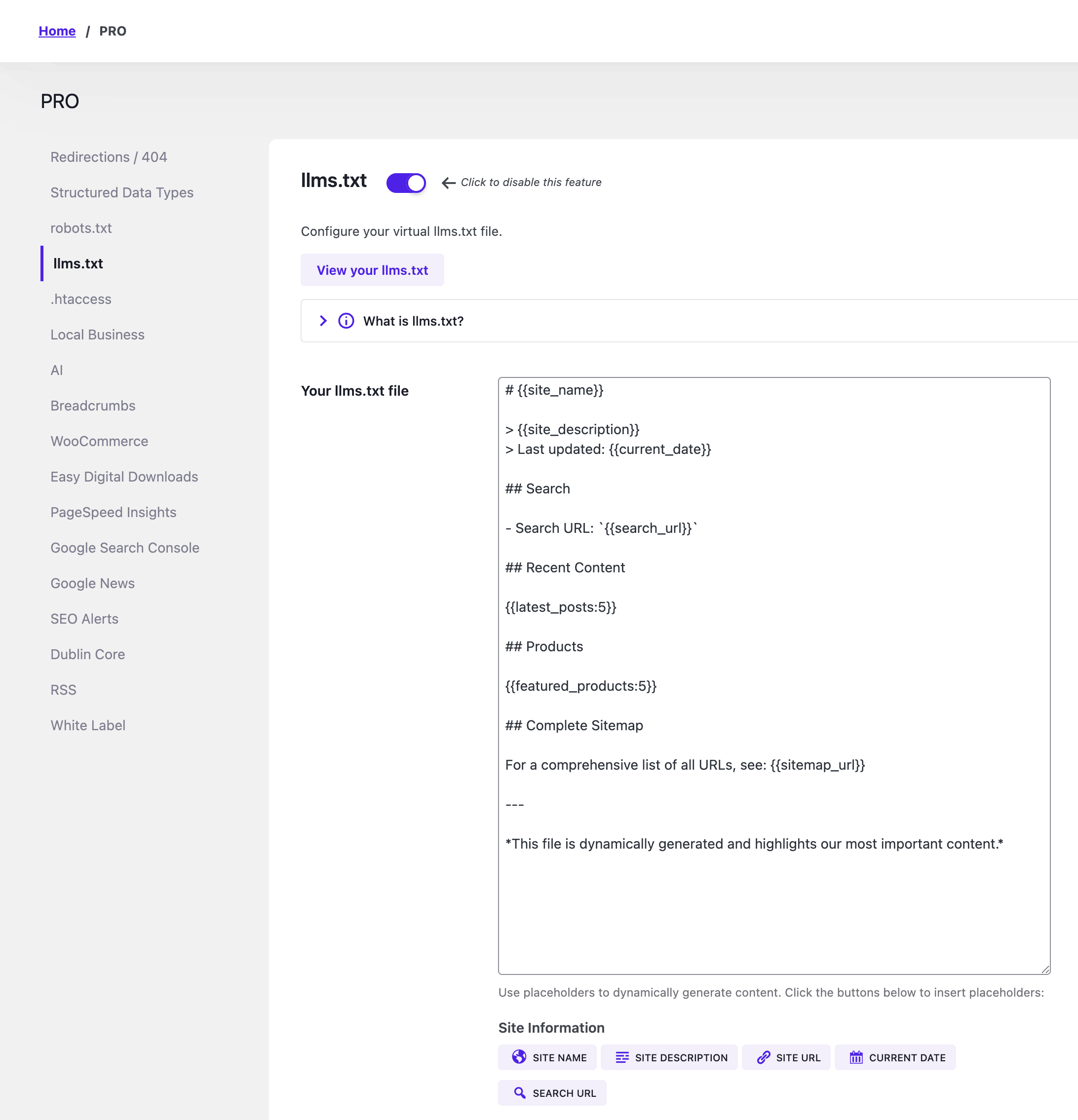Insert the Search URL placeholder with magnifier icon
1078x1120 pixels.
(551, 1092)
